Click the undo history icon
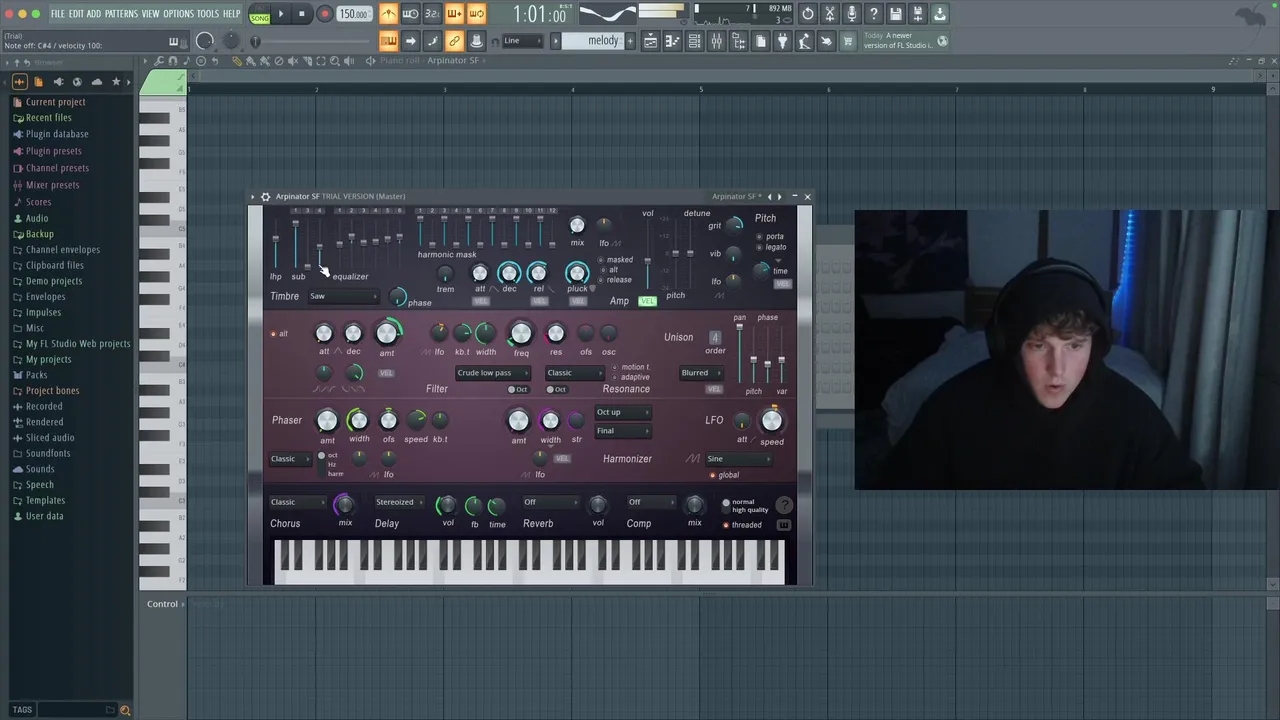The image size is (1280, 720). [807, 14]
